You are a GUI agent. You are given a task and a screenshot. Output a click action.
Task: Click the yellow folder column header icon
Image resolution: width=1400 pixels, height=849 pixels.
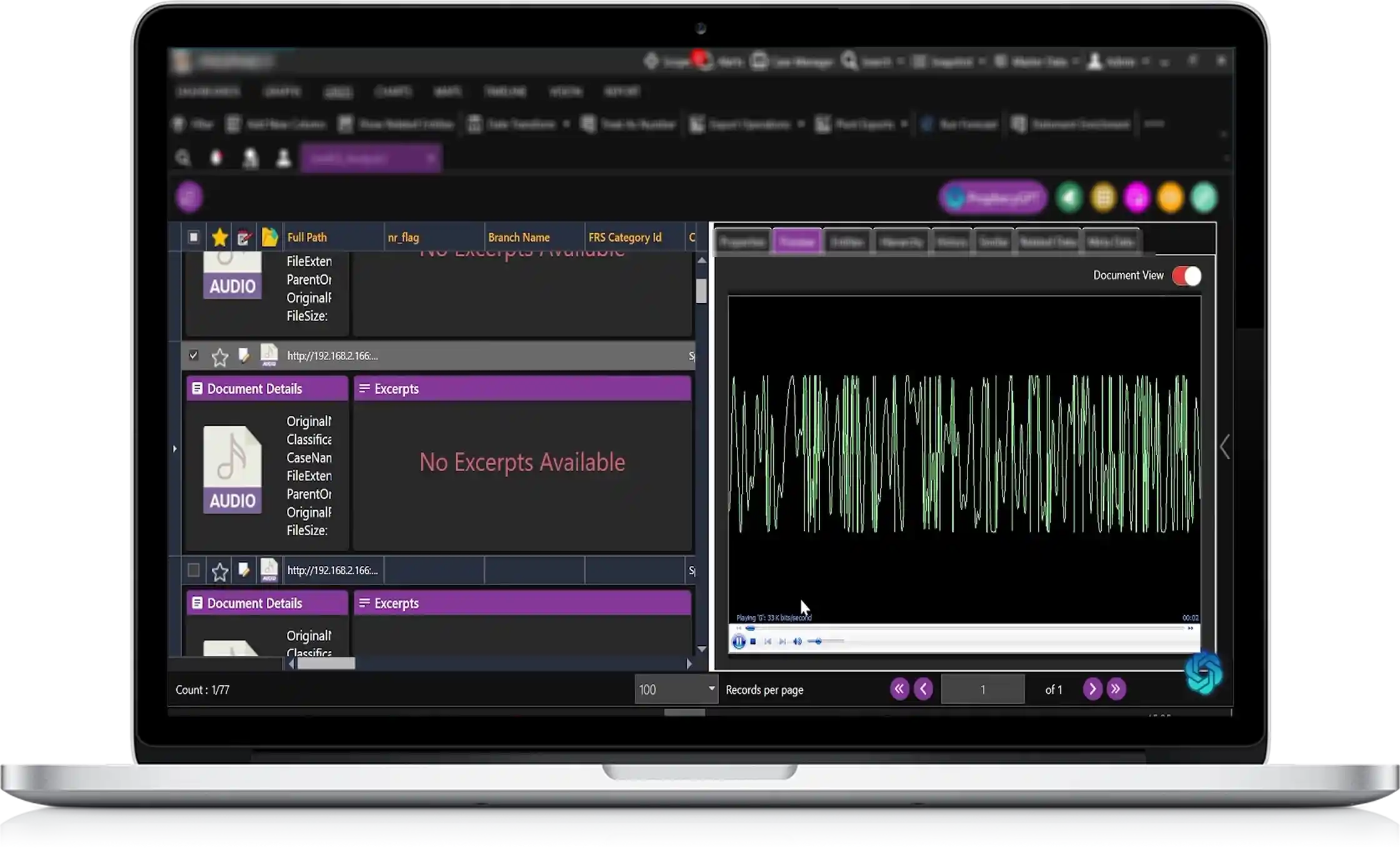pyautogui.click(x=269, y=238)
